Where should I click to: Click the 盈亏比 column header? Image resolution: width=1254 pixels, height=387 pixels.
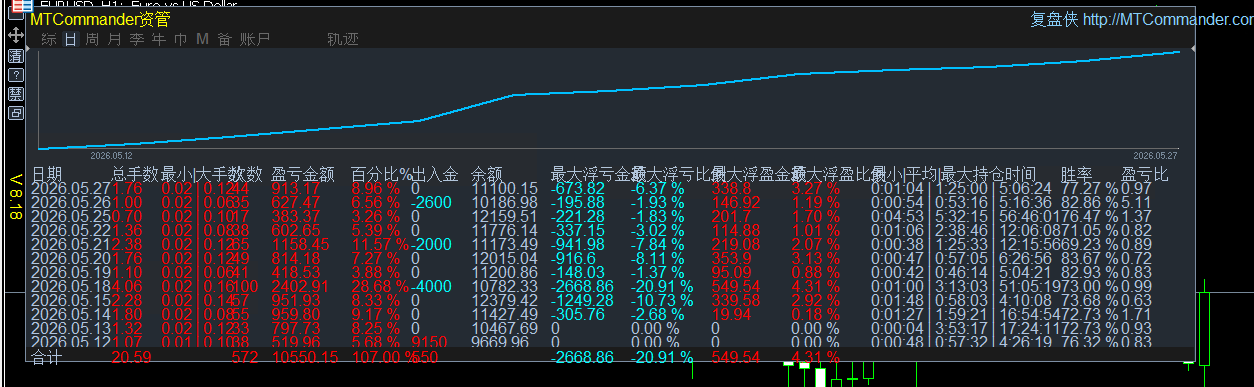coord(1145,175)
